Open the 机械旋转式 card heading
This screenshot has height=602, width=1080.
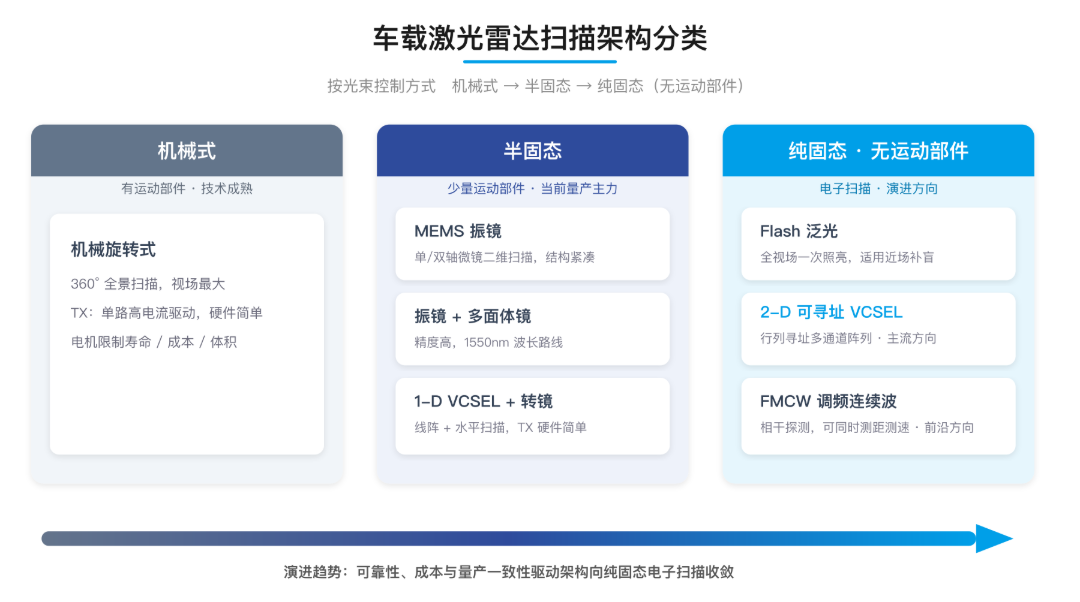114,249
